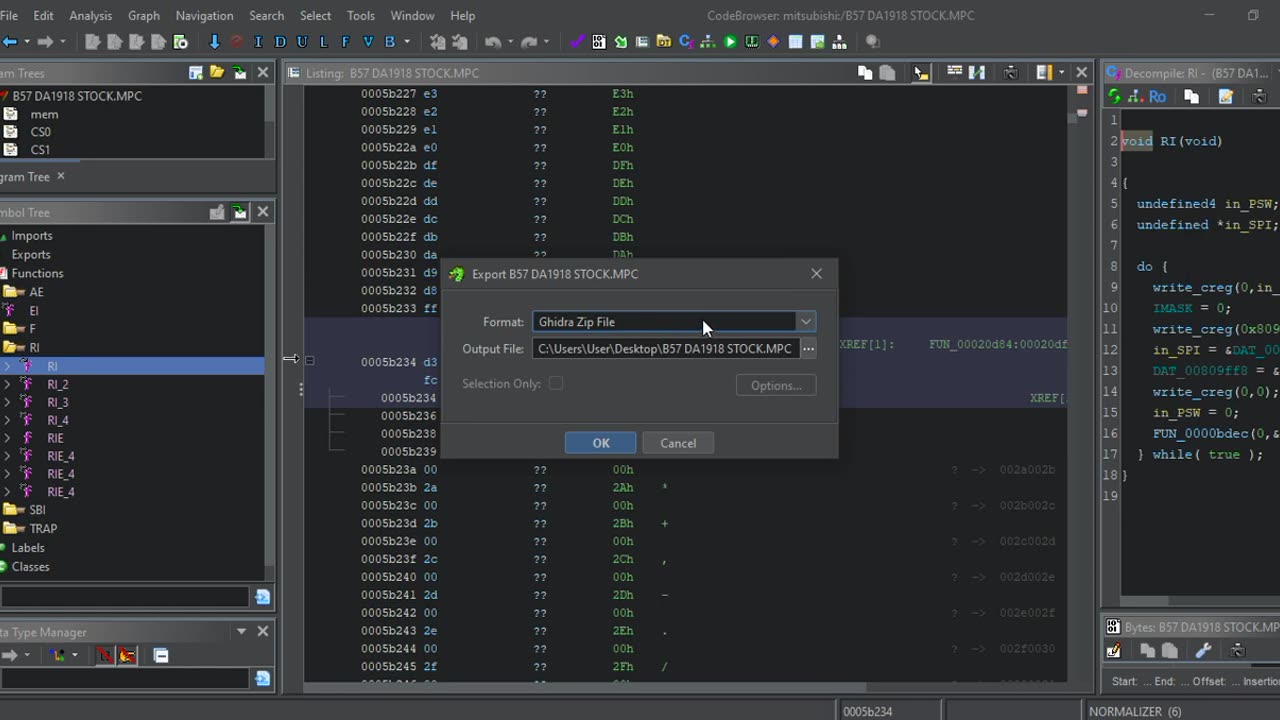Toggle the navigation direction down arrow
Screen dimensions: 1280x720
click(214, 42)
